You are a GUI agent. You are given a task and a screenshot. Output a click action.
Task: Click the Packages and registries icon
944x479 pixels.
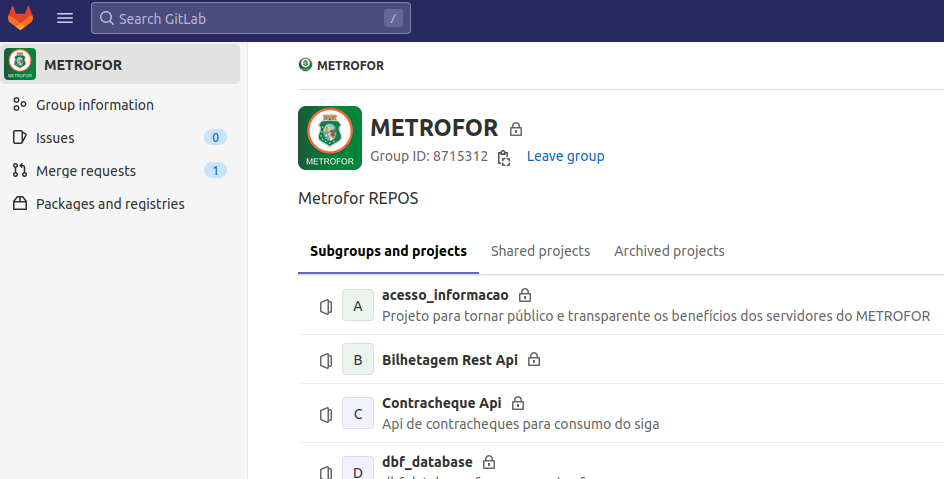(x=20, y=203)
